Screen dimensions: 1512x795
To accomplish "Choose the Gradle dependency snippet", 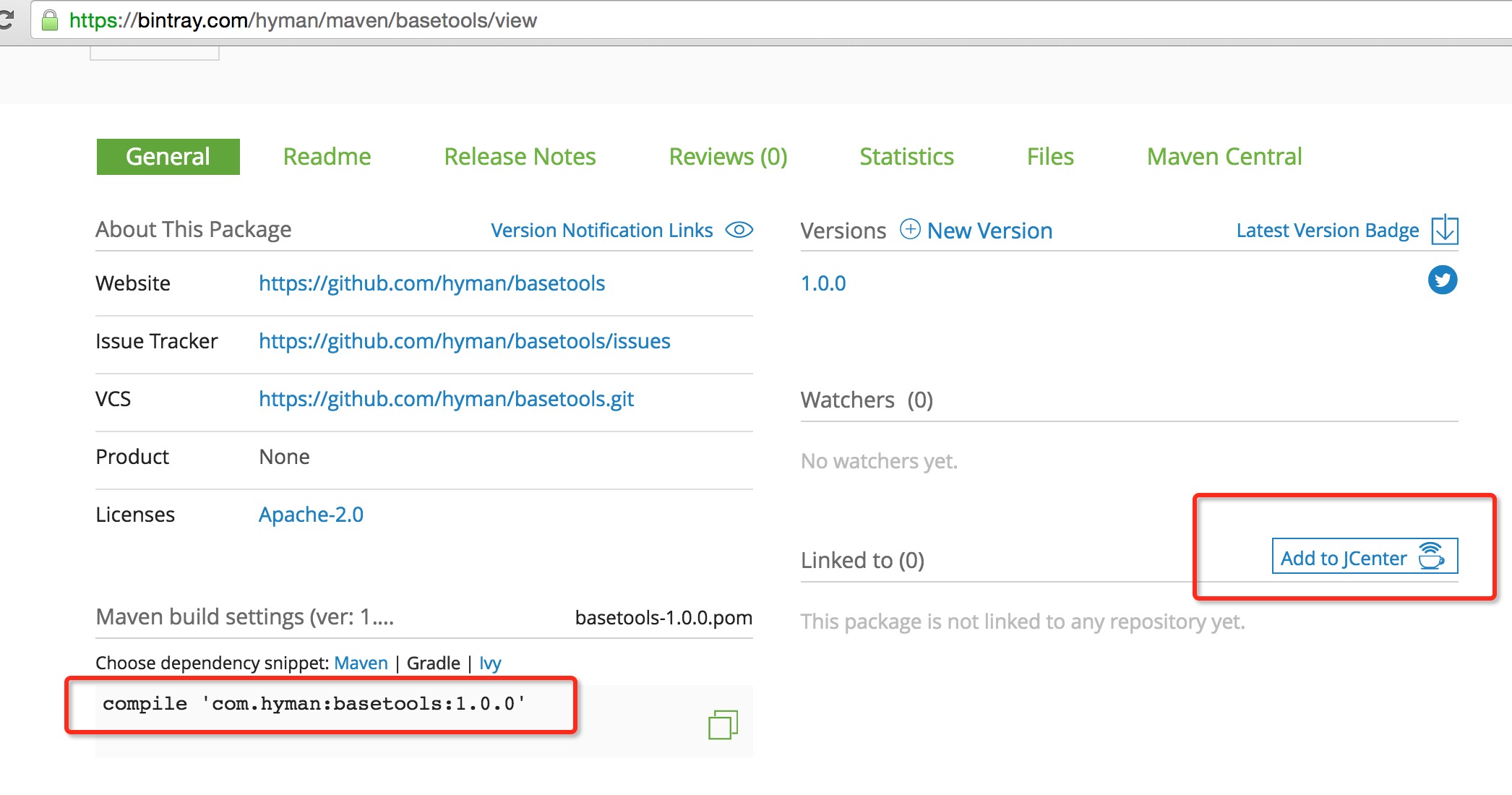I will click(x=434, y=663).
